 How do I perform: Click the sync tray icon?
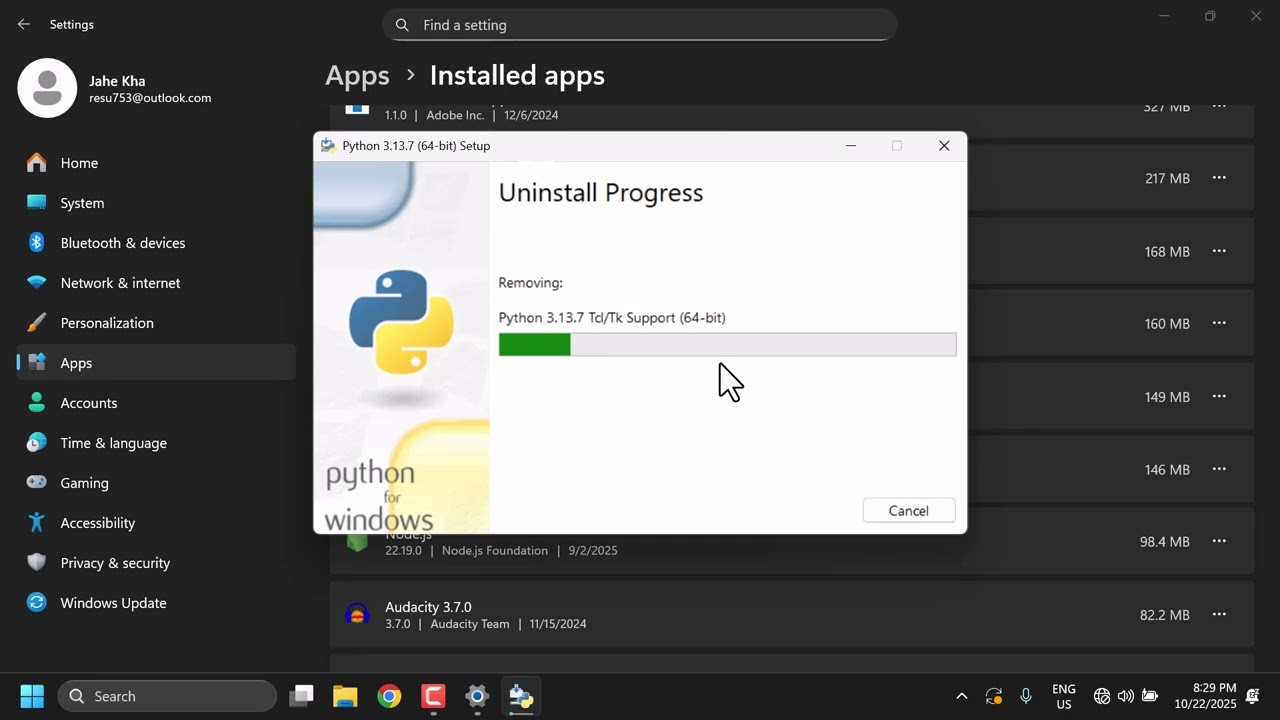[993, 696]
